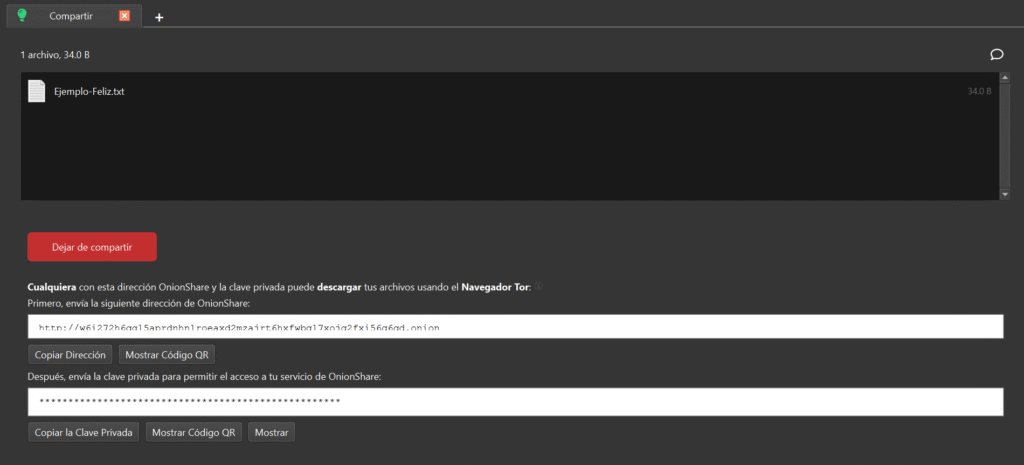Select the Ejemplo-Feliz.txt file name
Screen dimensions: 1024x465
pos(89,91)
